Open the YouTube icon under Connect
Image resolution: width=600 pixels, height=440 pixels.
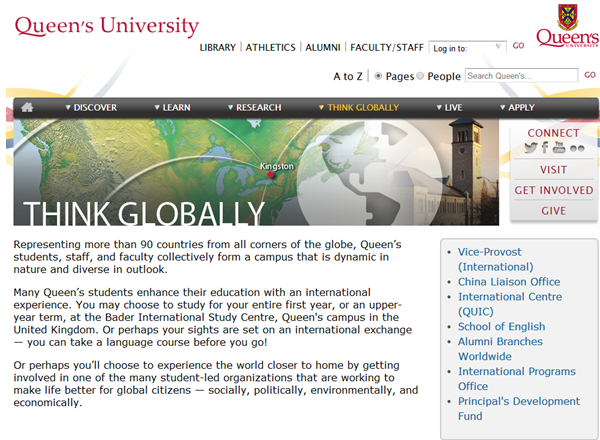pyautogui.click(x=559, y=147)
